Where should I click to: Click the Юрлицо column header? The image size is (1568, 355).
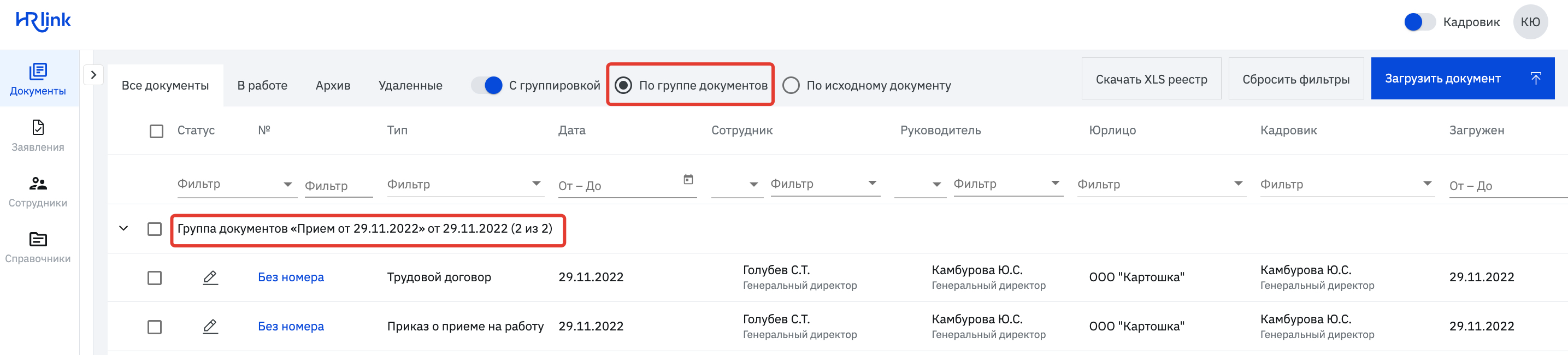1112,131
